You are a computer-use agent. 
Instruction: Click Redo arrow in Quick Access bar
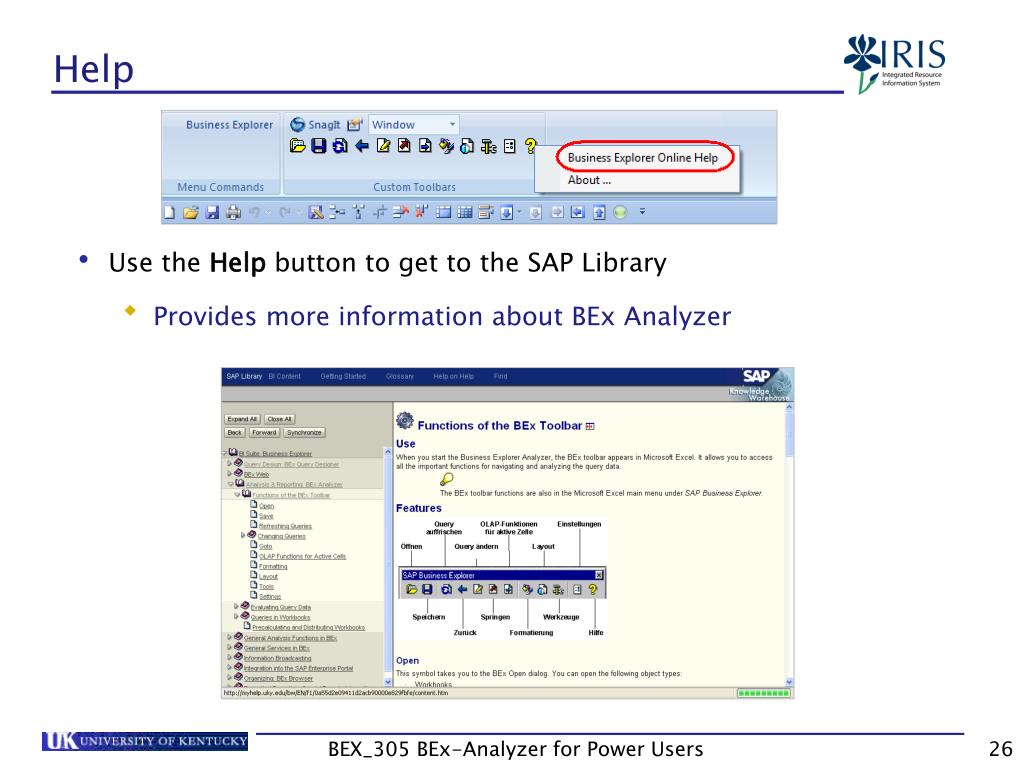point(285,212)
